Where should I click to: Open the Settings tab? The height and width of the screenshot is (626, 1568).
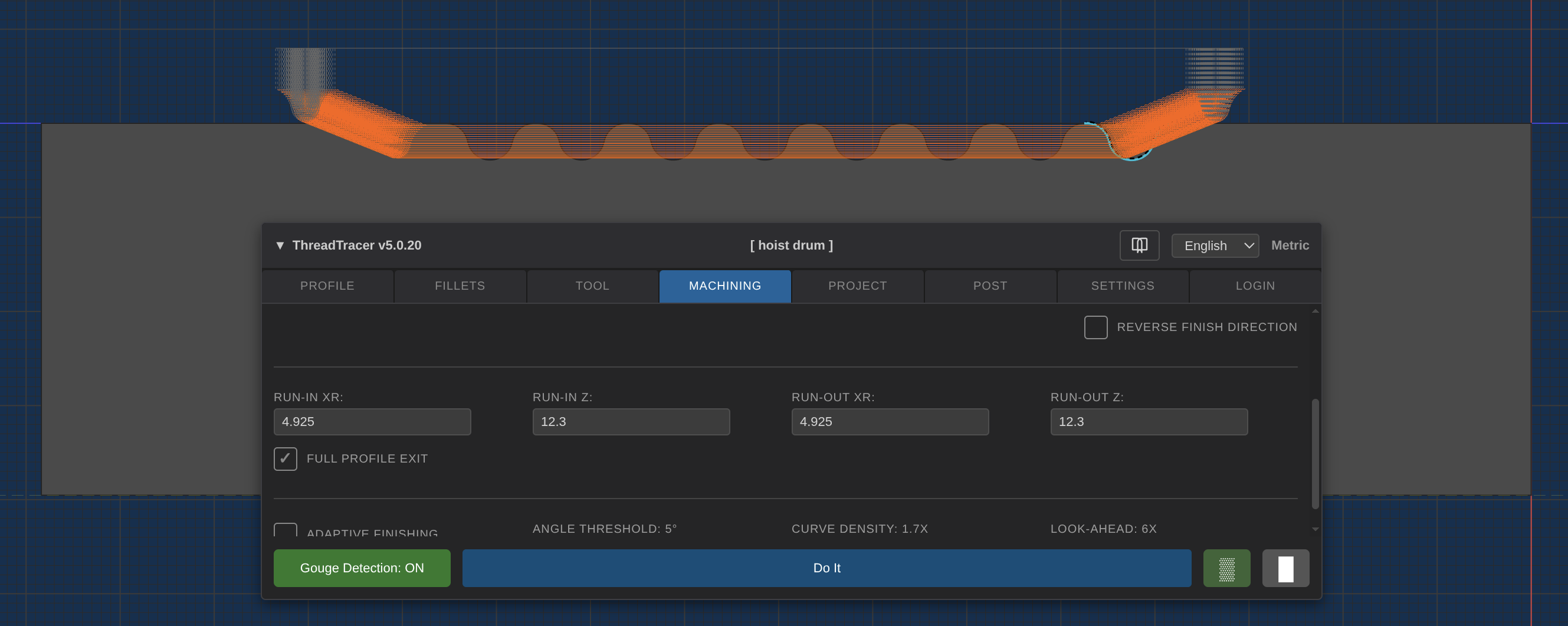(1122, 286)
